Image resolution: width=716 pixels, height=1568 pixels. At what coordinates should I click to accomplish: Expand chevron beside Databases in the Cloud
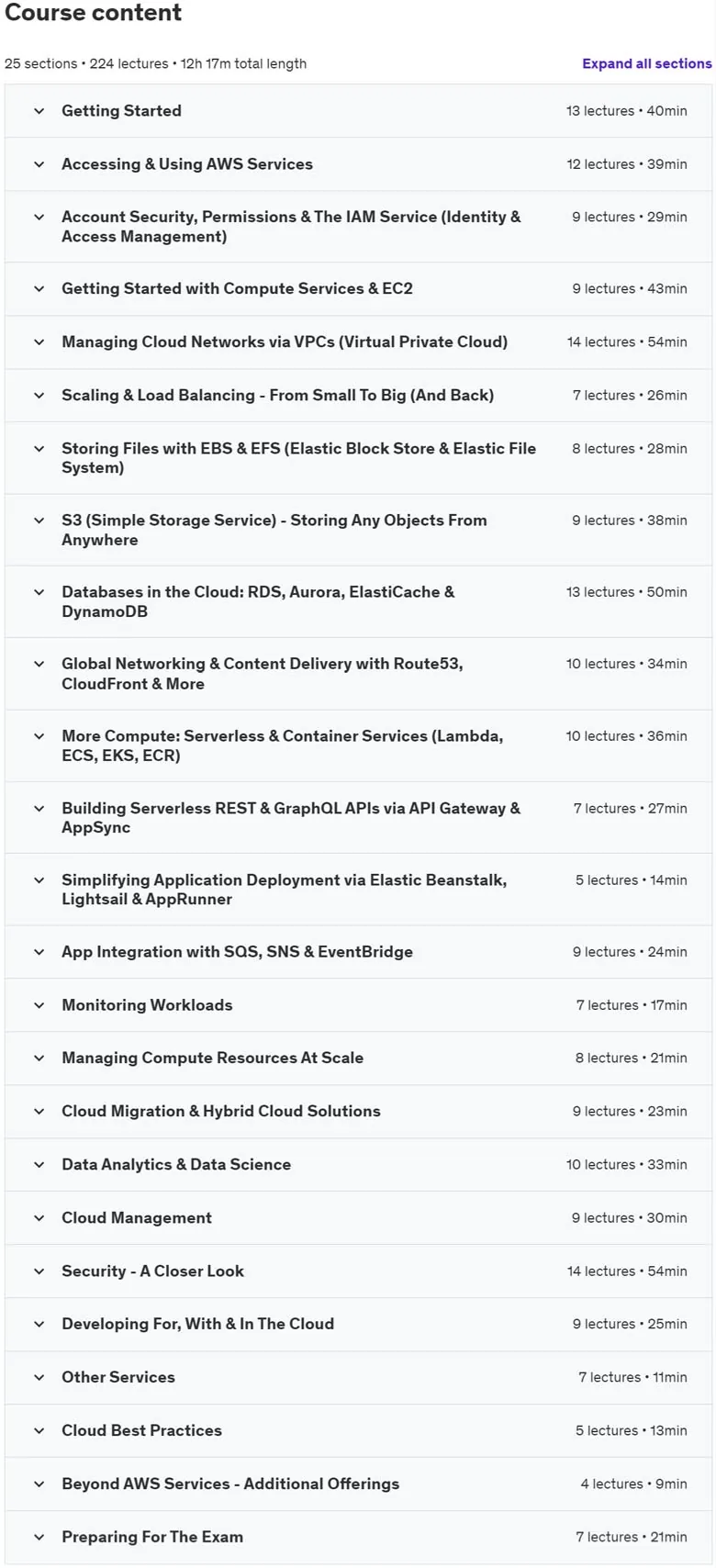[x=39, y=592]
